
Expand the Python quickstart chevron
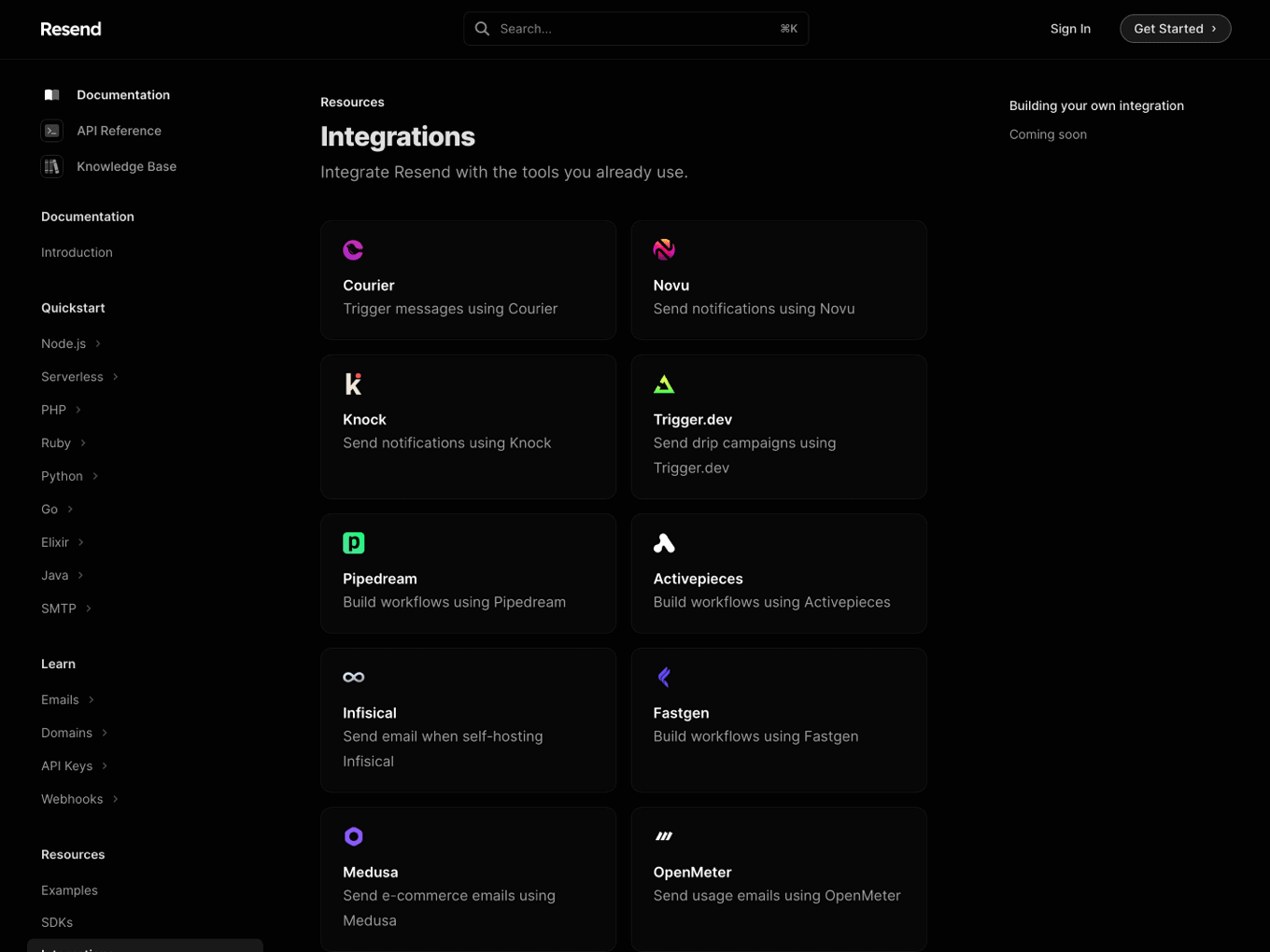click(x=95, y=476)
